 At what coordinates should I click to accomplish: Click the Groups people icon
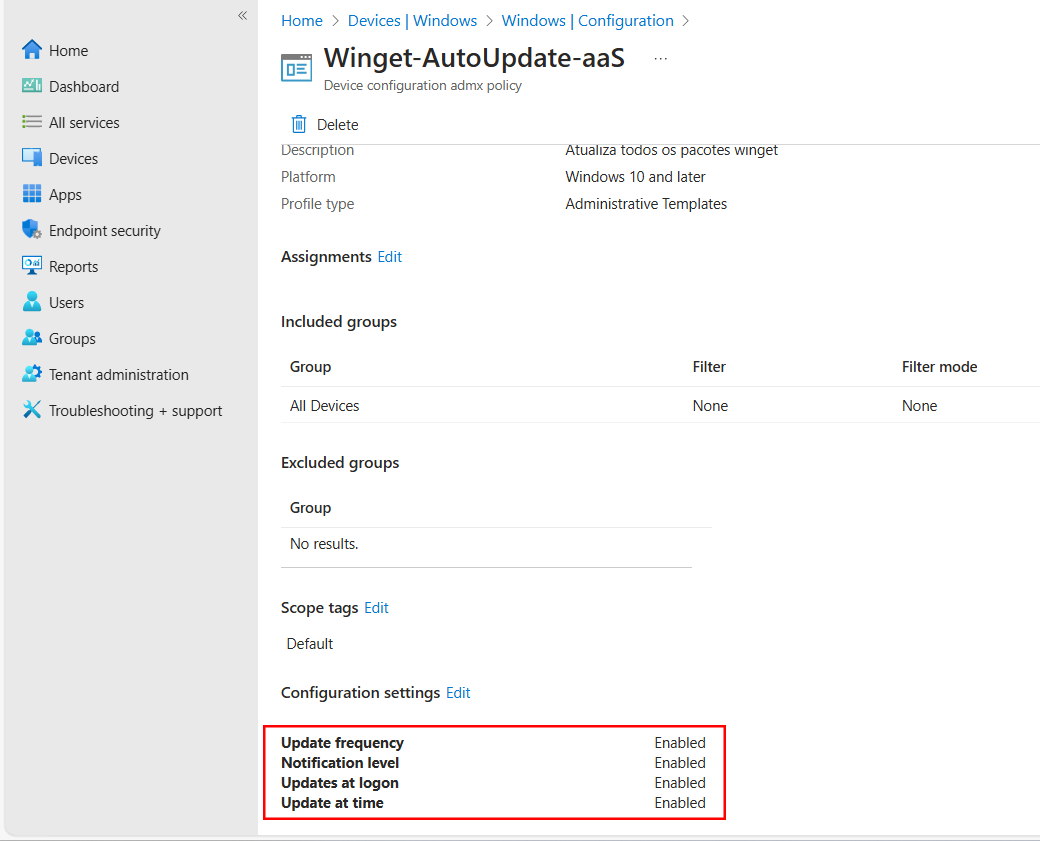pos(32,338)
